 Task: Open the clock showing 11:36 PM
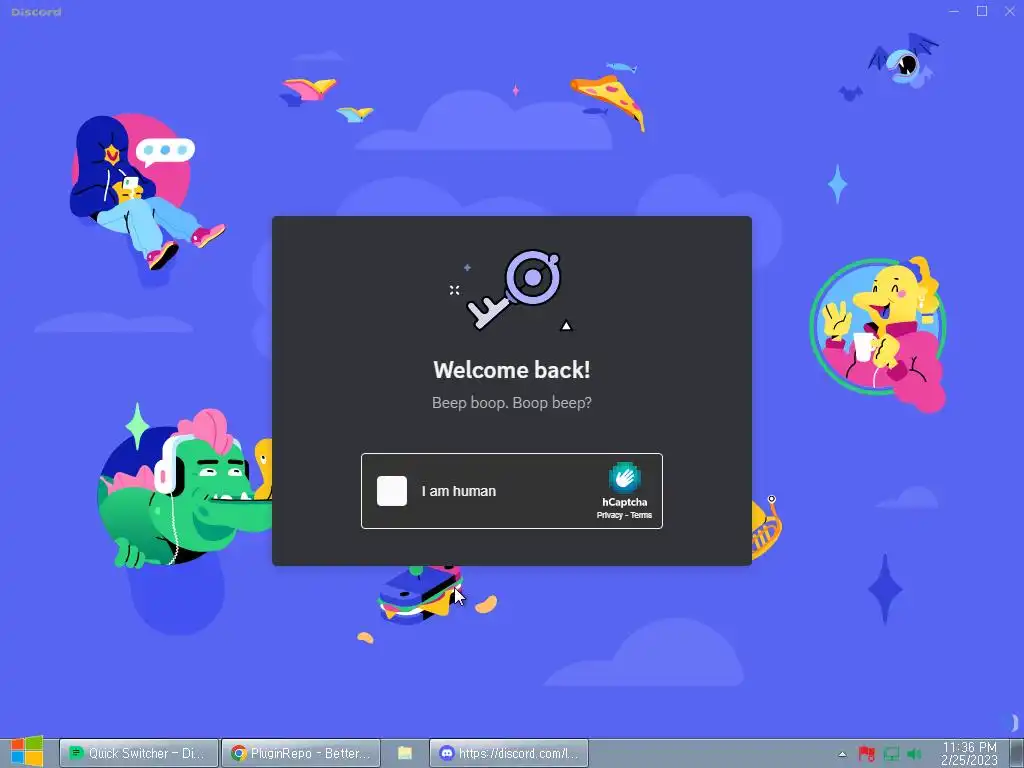pyautogui.click(x=969, y=754)
